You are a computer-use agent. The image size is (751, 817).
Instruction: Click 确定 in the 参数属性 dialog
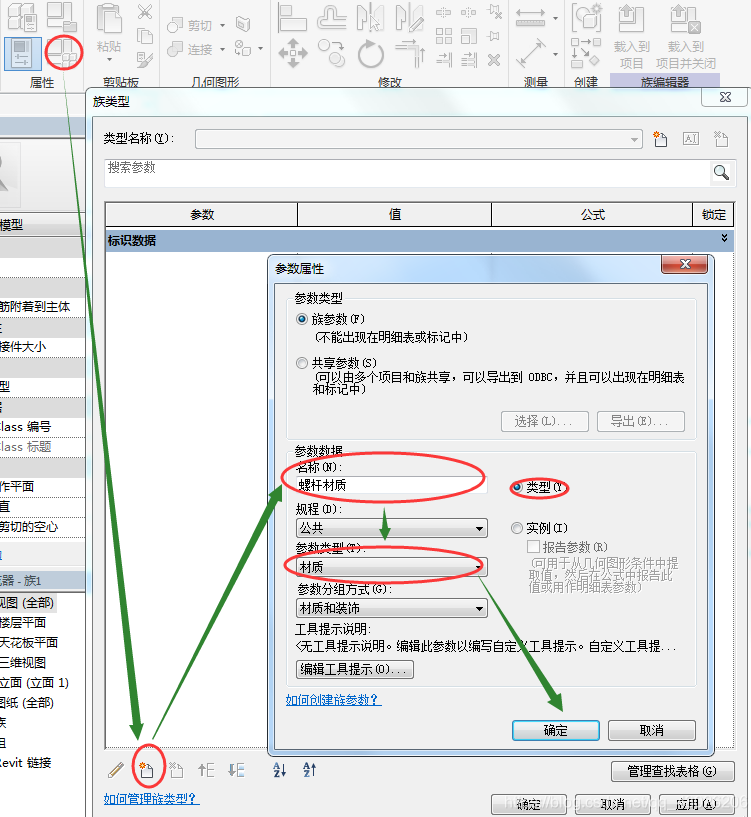click(x=556, y=731)
